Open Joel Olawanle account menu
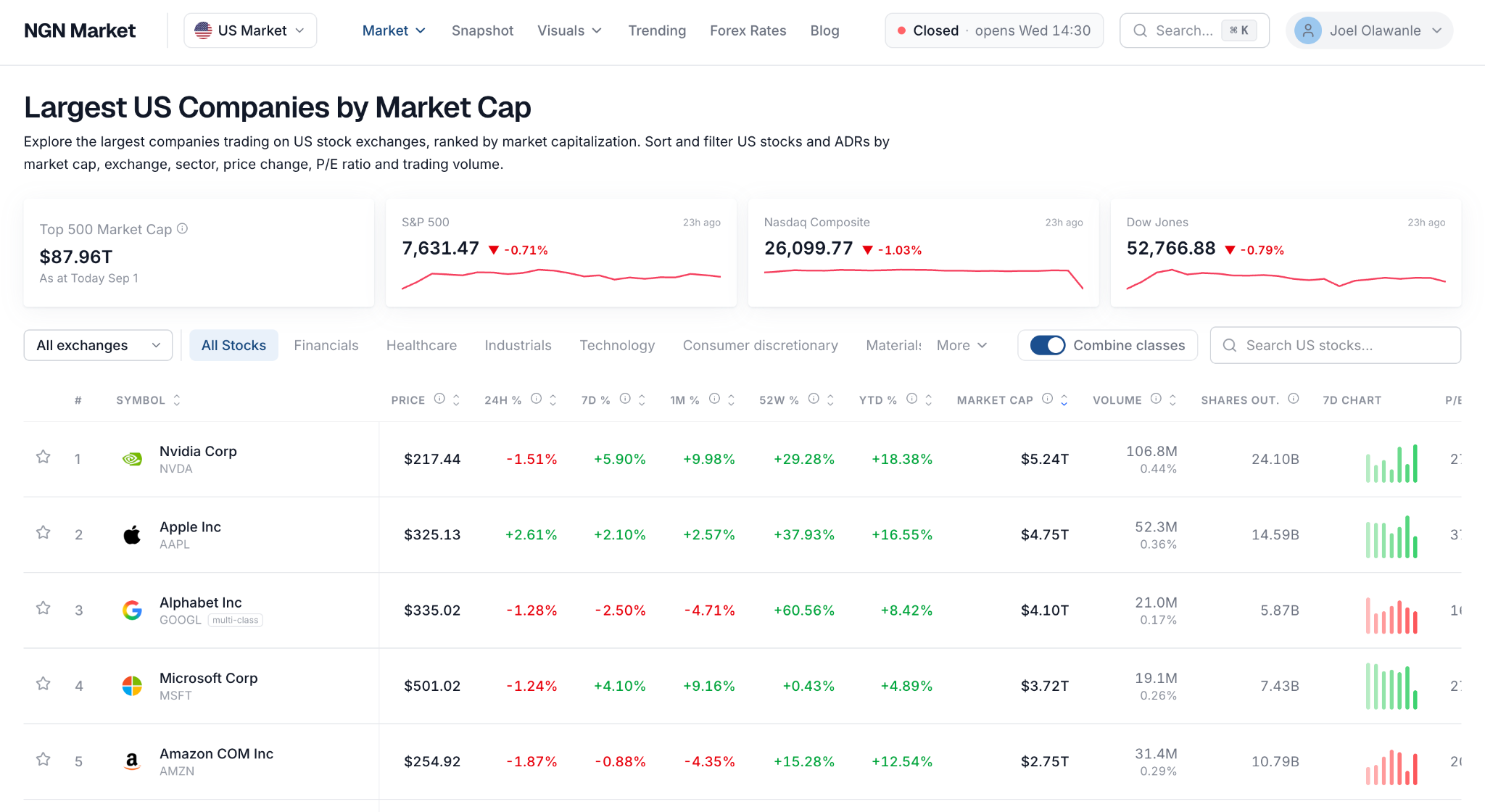The width and height of the screenshot is (1485, 812). point(1369,30)
